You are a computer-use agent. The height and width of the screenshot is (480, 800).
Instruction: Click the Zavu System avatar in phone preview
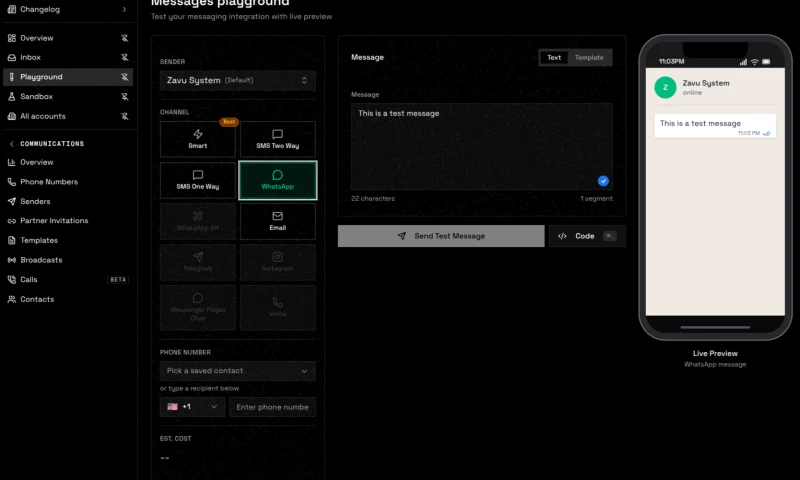(665, 87)
